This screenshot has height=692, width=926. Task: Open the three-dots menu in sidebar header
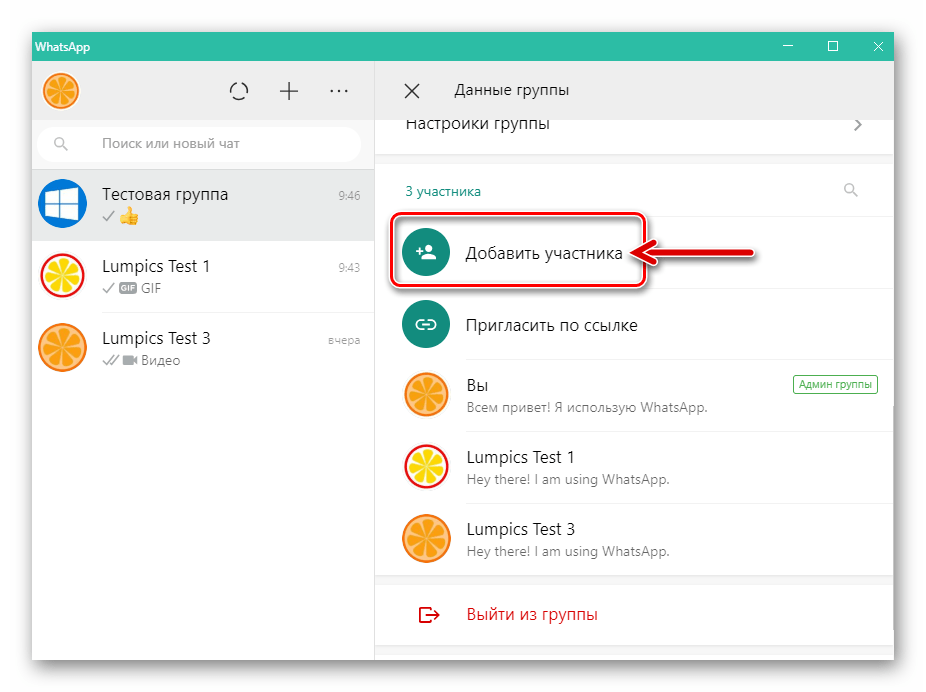click(x=338, y=91)
